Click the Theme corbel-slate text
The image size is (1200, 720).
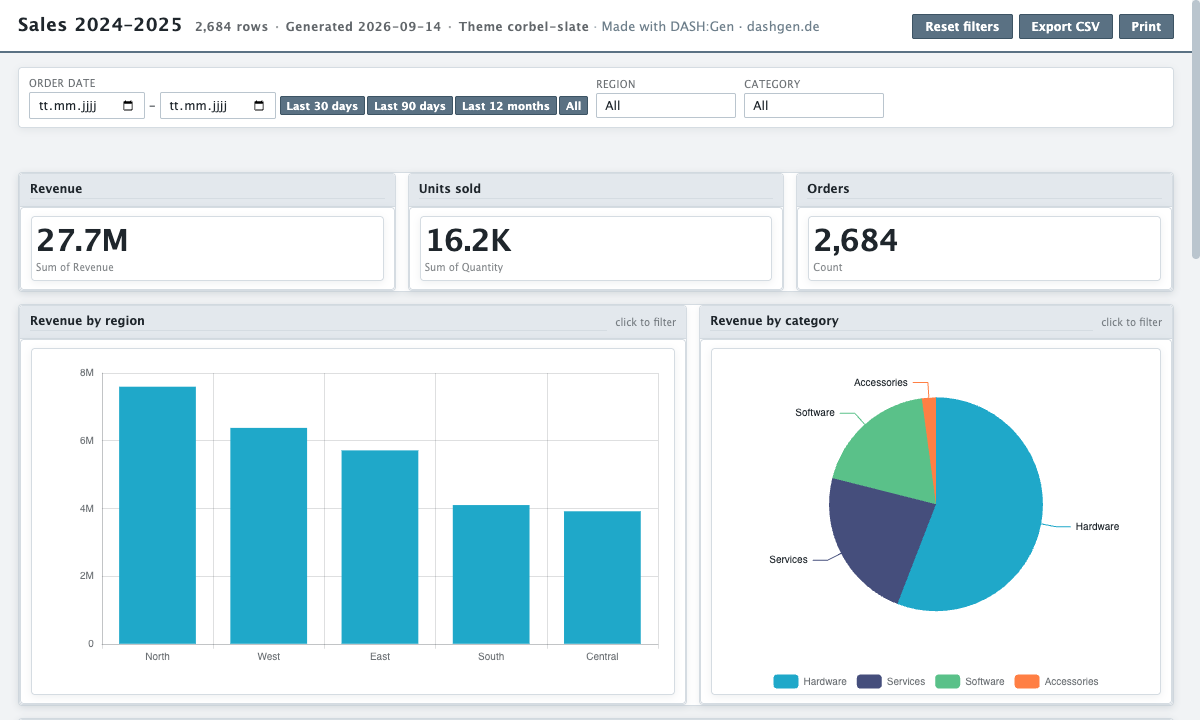point(524,27)
